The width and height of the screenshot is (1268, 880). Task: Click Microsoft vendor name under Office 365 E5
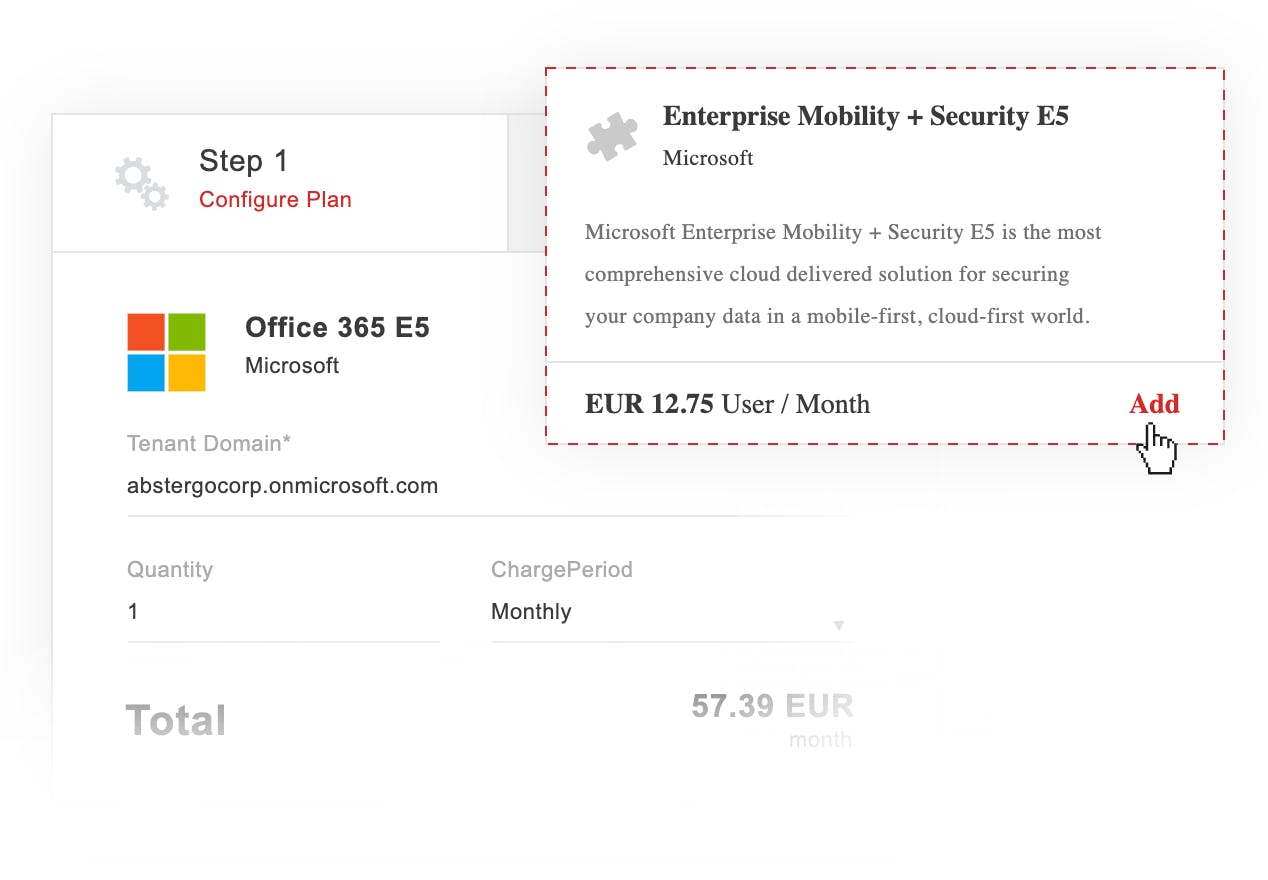(x=292, y=366)
